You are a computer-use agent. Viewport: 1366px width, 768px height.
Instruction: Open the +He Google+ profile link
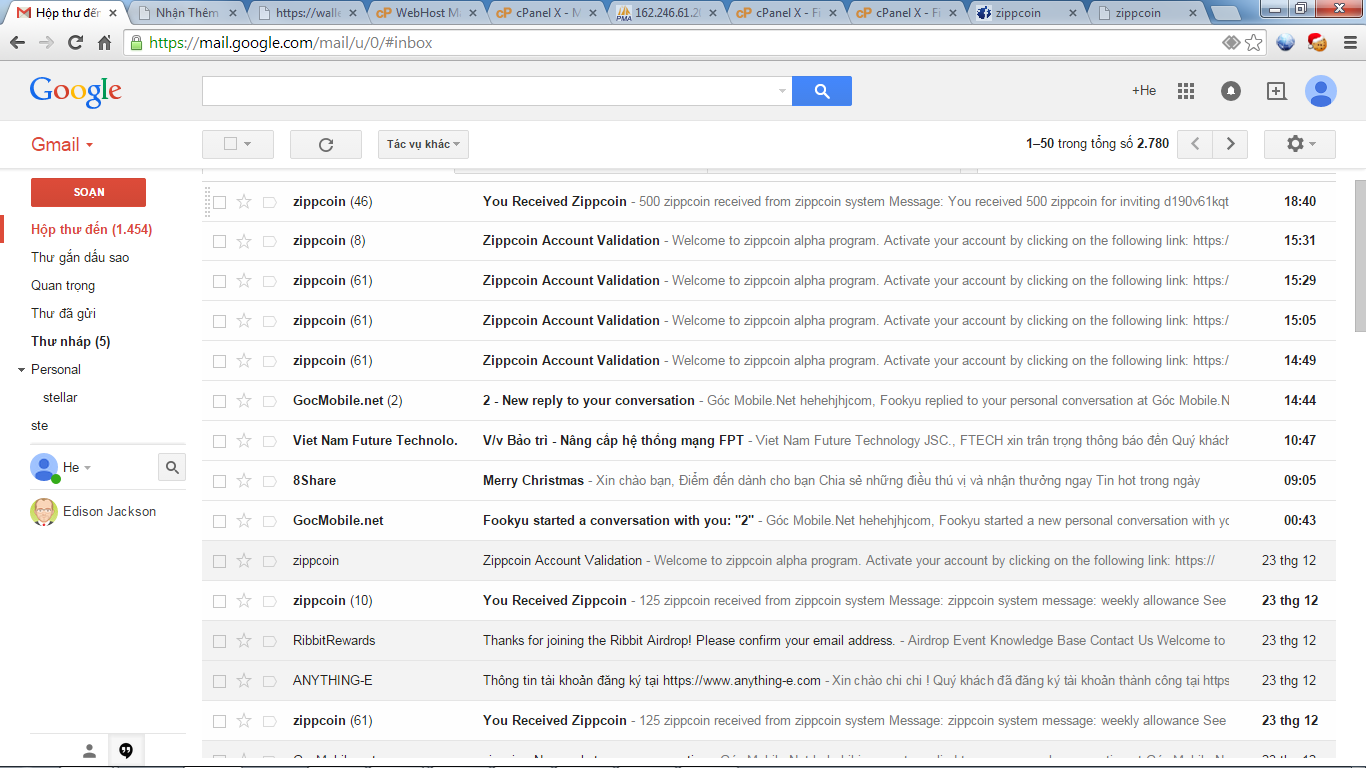1144,91
